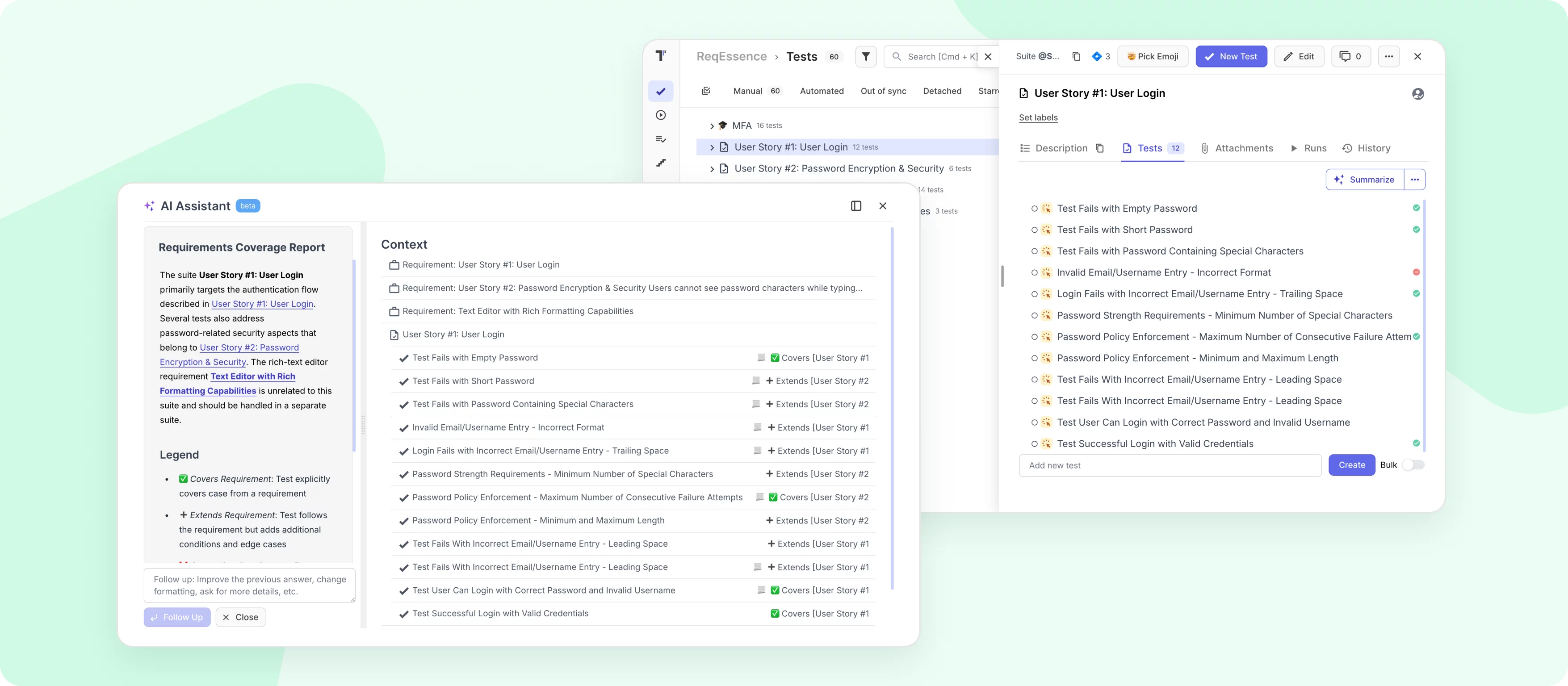
Task: Expand the MFA suite
Action: pos(712,126)
